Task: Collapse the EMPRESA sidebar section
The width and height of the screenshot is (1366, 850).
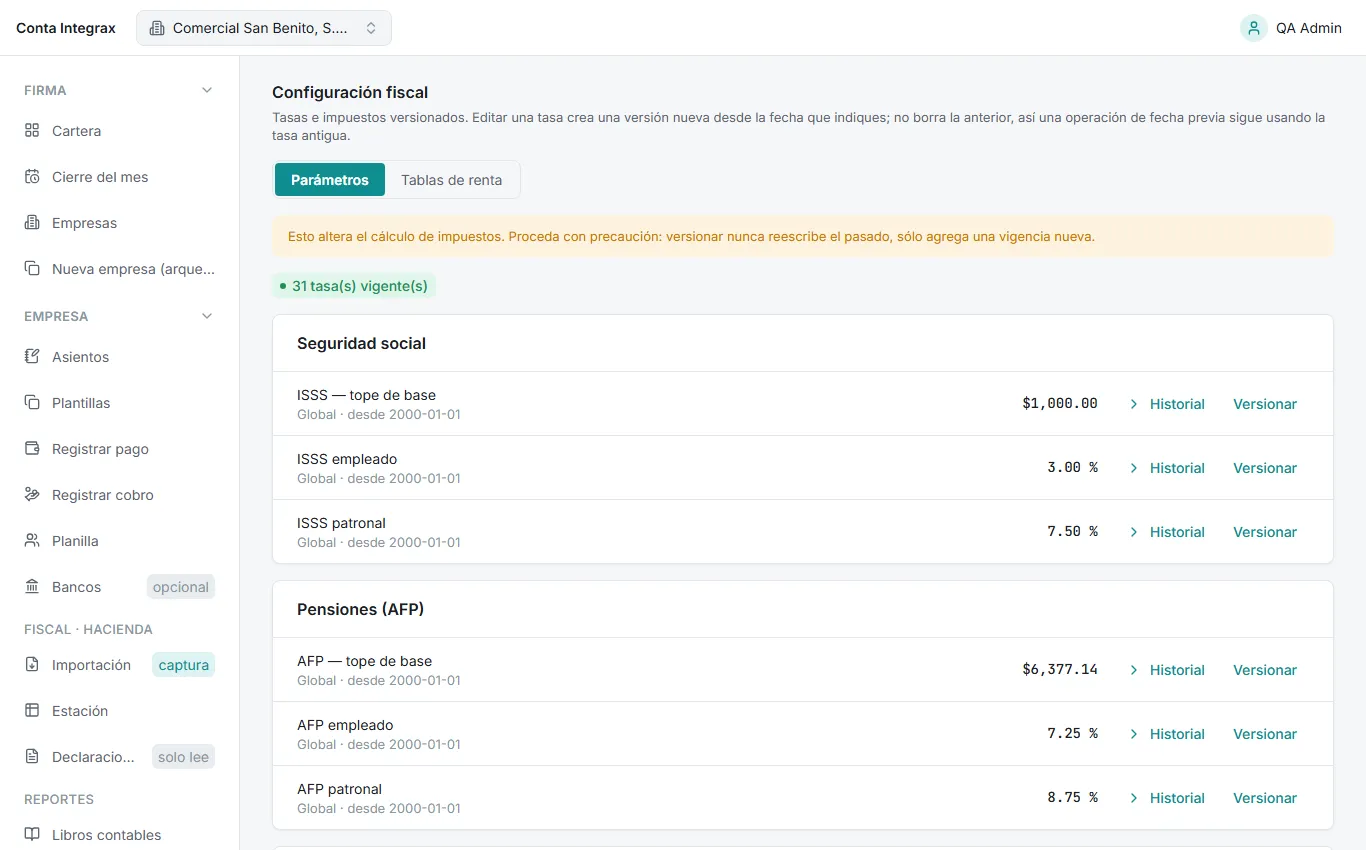Action: pyautogui.click(x=207, y=316)
